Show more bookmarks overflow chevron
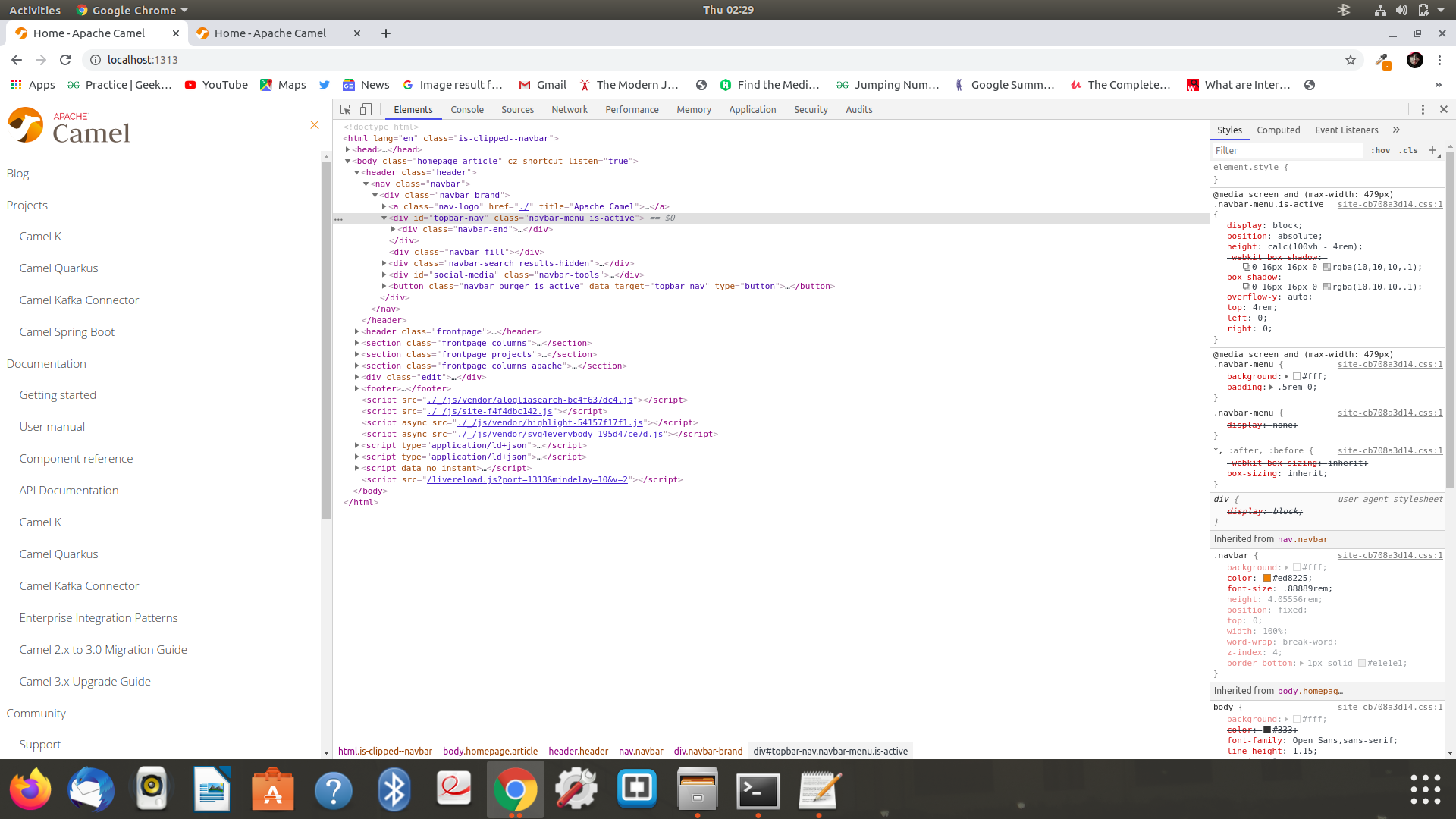Image resolution: width=1456 pixels, height=819 pixels. coord(1439,85)
